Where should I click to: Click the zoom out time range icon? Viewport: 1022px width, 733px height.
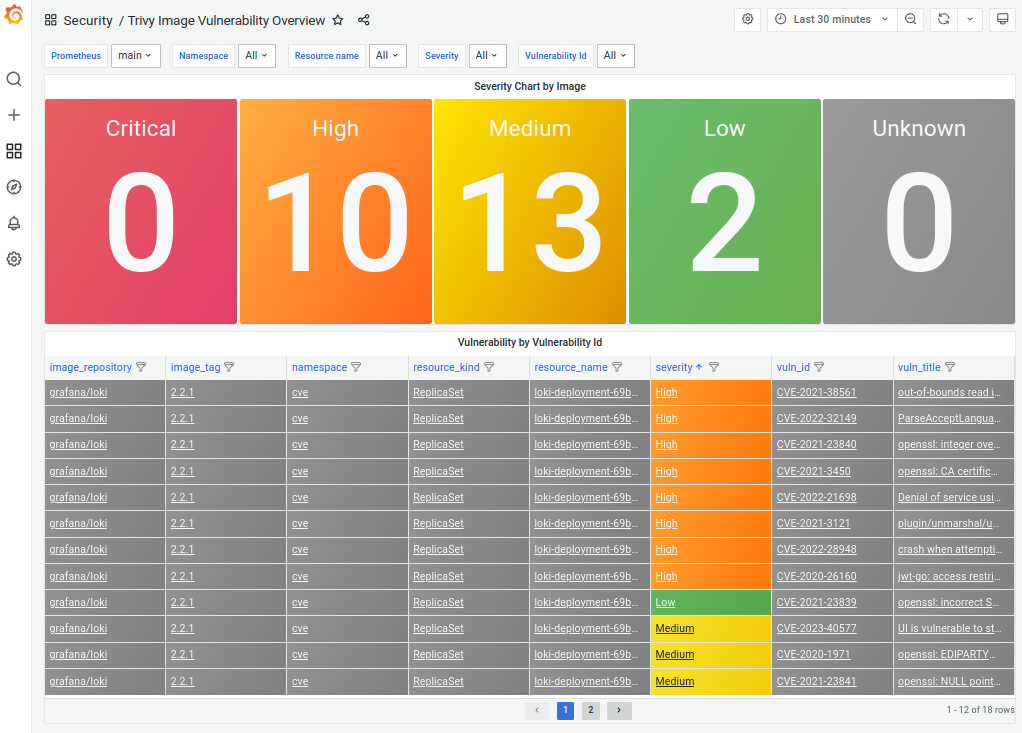911,19
